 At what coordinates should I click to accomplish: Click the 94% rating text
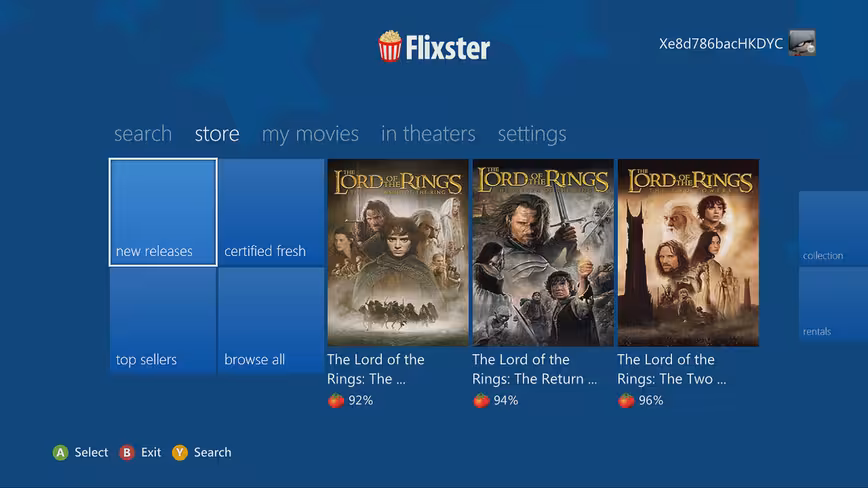point(505,401)
